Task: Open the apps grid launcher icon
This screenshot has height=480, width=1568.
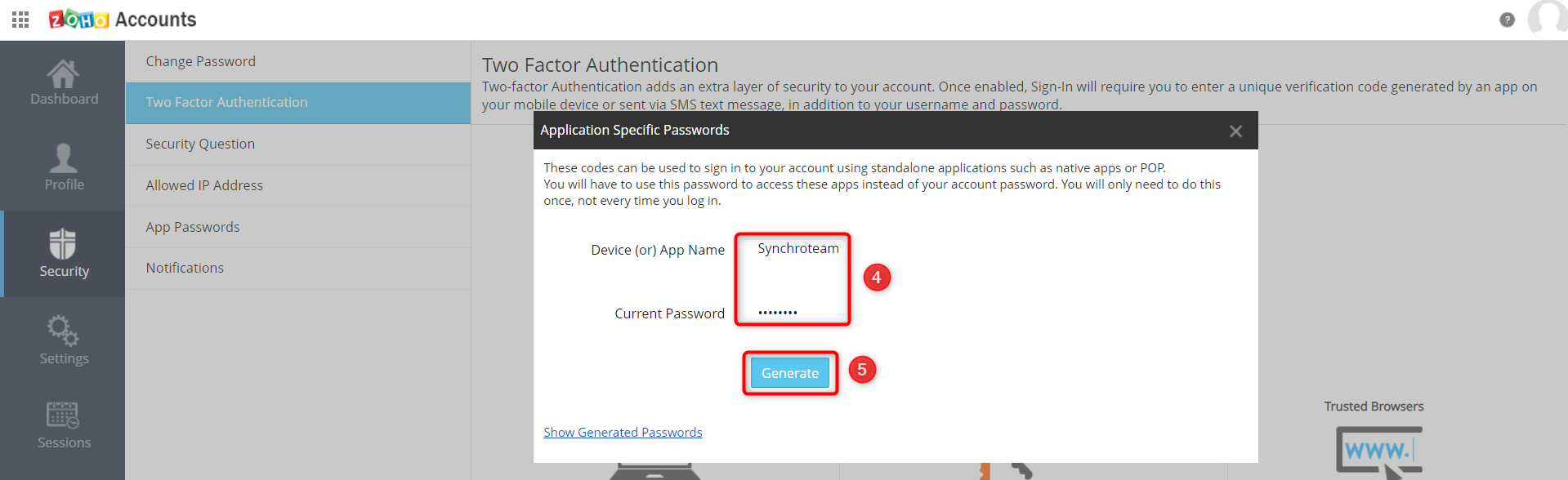Action: coord(21,20)
